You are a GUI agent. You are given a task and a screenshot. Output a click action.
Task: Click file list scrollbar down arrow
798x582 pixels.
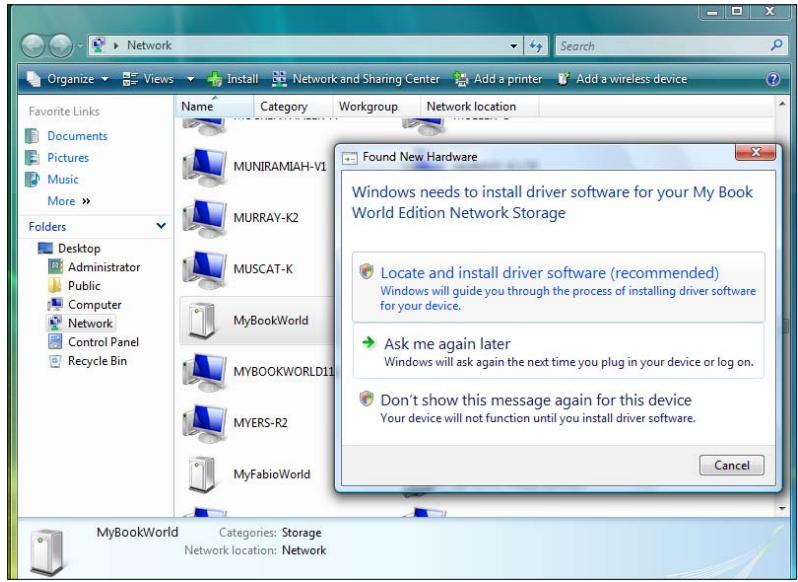(782, 508)
